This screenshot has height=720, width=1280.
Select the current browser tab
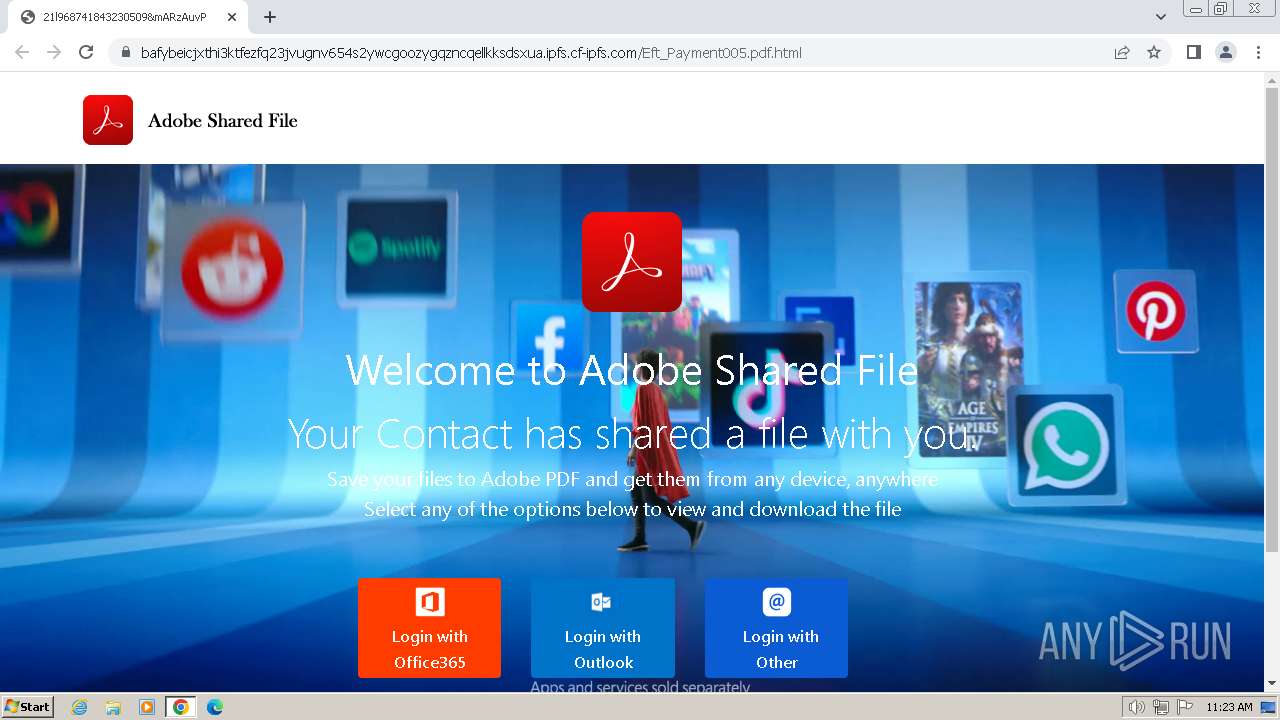coord(126,17)
